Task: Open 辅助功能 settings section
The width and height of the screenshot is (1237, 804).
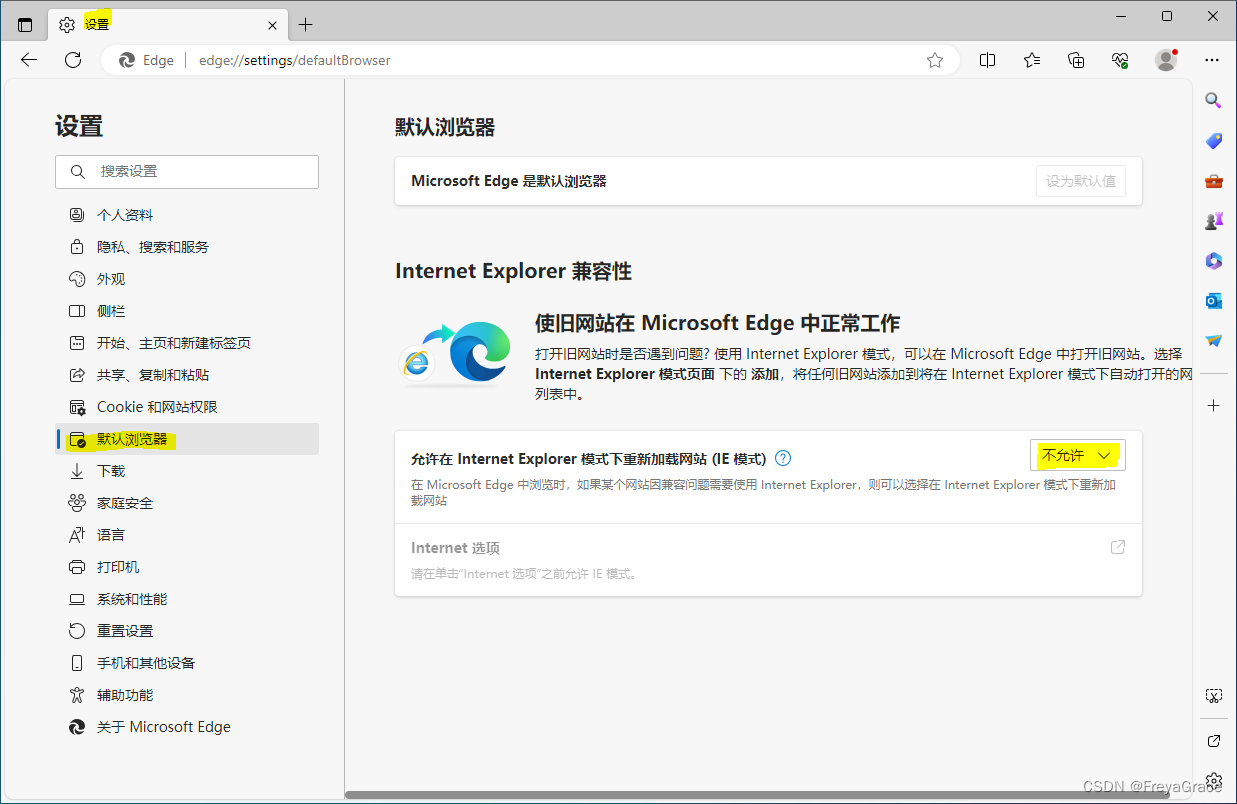Action: click(187, 695)
